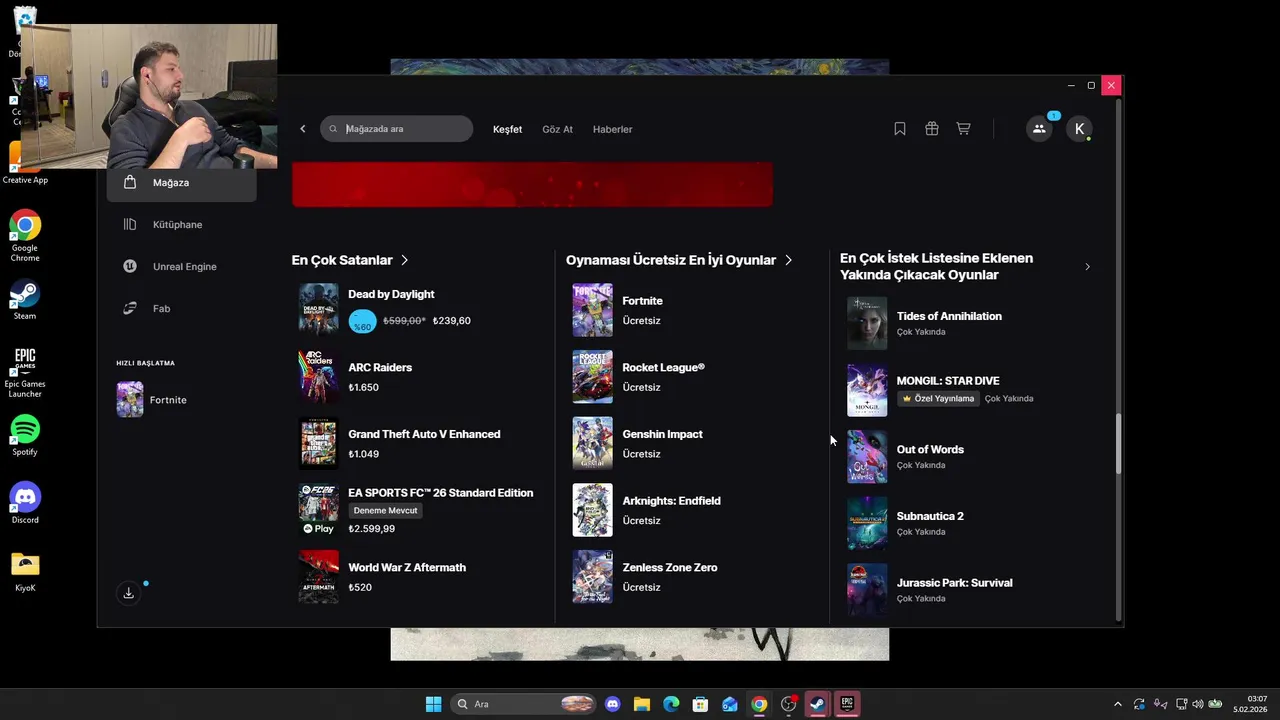The width and height of the screenshot is (1280, 720).
Task: Open Microsoft Store from the taskbar
Action: click(701, 704)
